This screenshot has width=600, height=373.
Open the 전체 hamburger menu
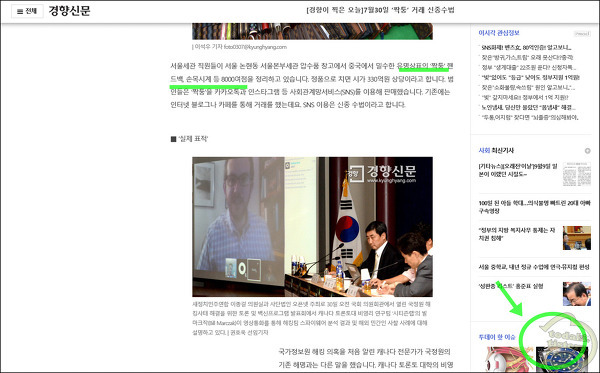point(27,11)
